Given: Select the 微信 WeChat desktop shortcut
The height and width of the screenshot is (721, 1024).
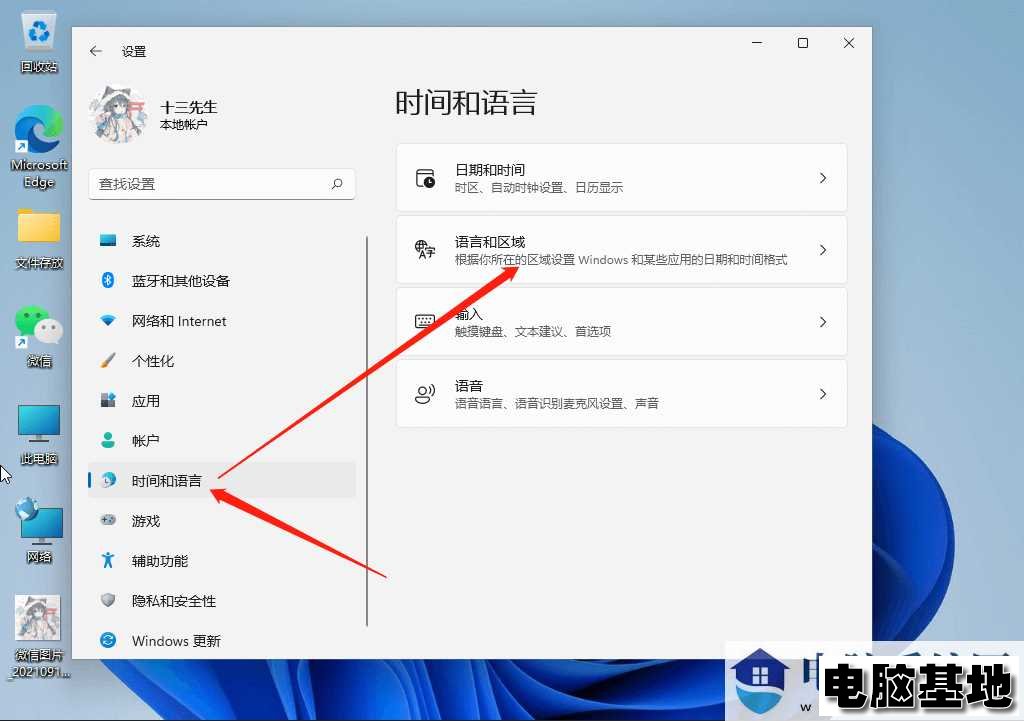Looking at the screenshot, I should click(x=39, y=336).
